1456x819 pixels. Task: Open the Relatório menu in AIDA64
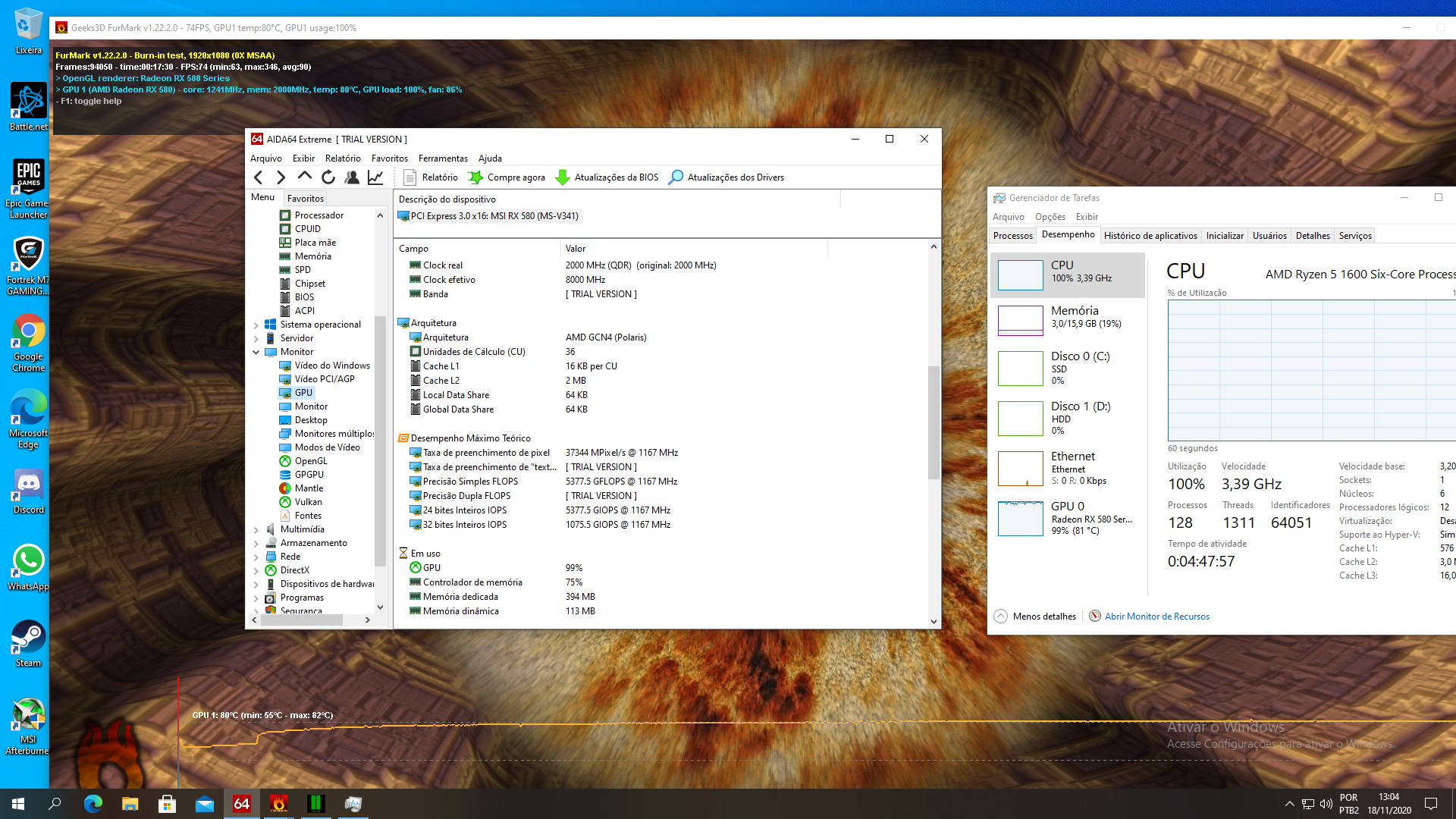click(x=343, y=158)
